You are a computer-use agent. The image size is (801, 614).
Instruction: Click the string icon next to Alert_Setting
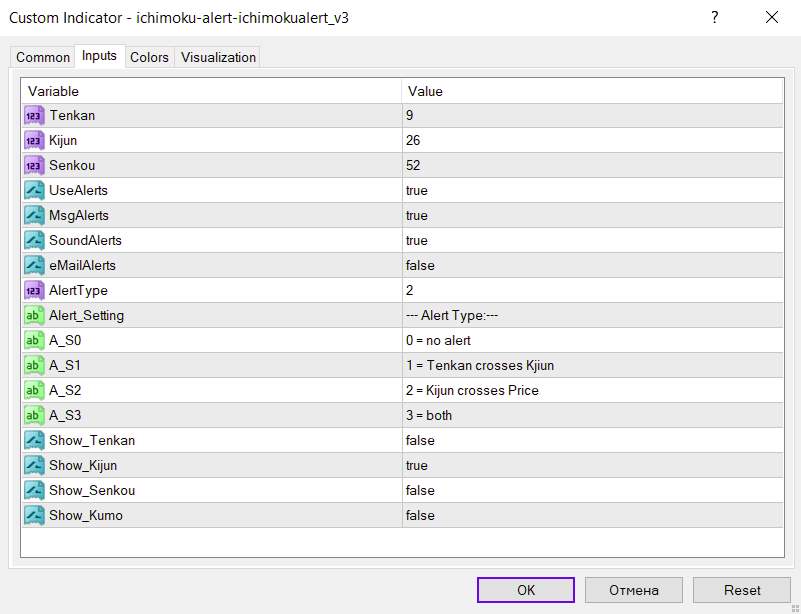click(34, 316)
